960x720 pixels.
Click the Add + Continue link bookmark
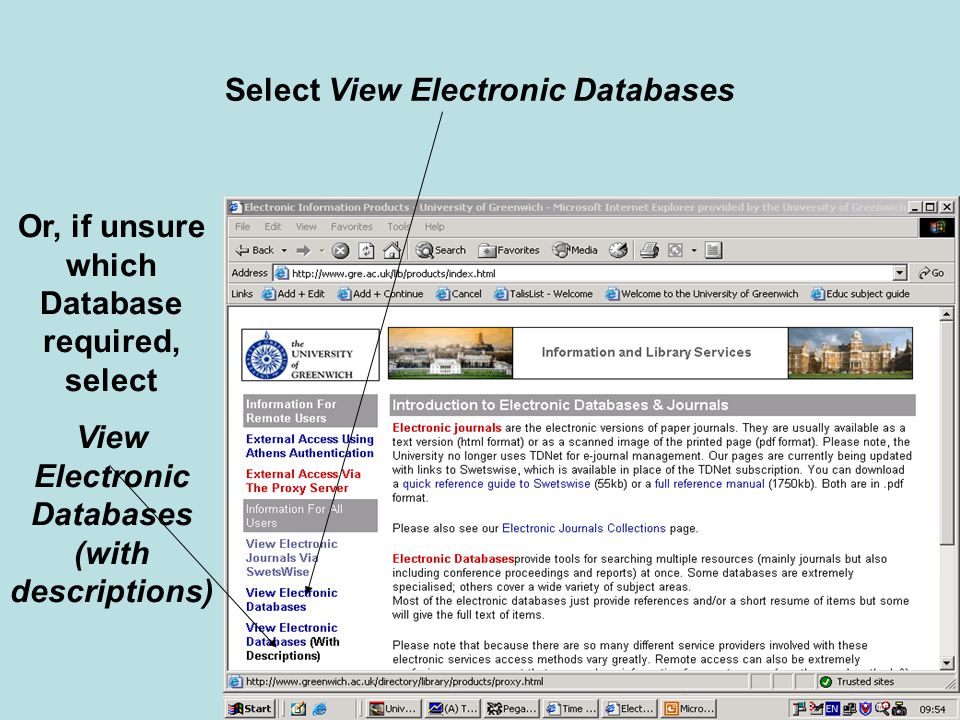pyautogui.click(x=380, y=294)
